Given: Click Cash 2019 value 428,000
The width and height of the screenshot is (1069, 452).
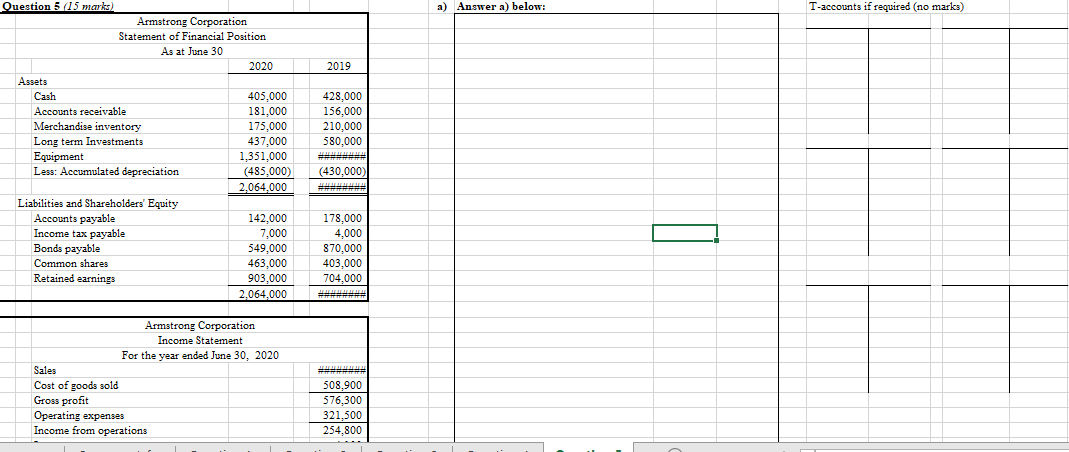Looking at the screenshot, I should tap(344, 97).
